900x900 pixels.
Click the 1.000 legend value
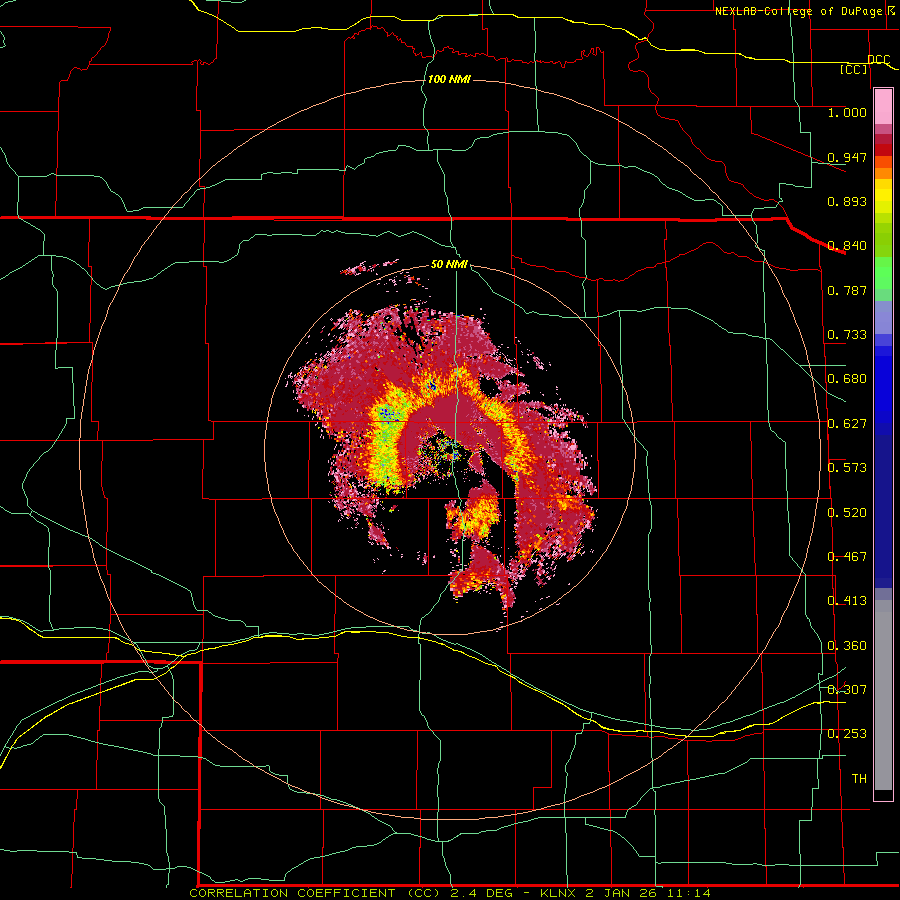point(847,112)
